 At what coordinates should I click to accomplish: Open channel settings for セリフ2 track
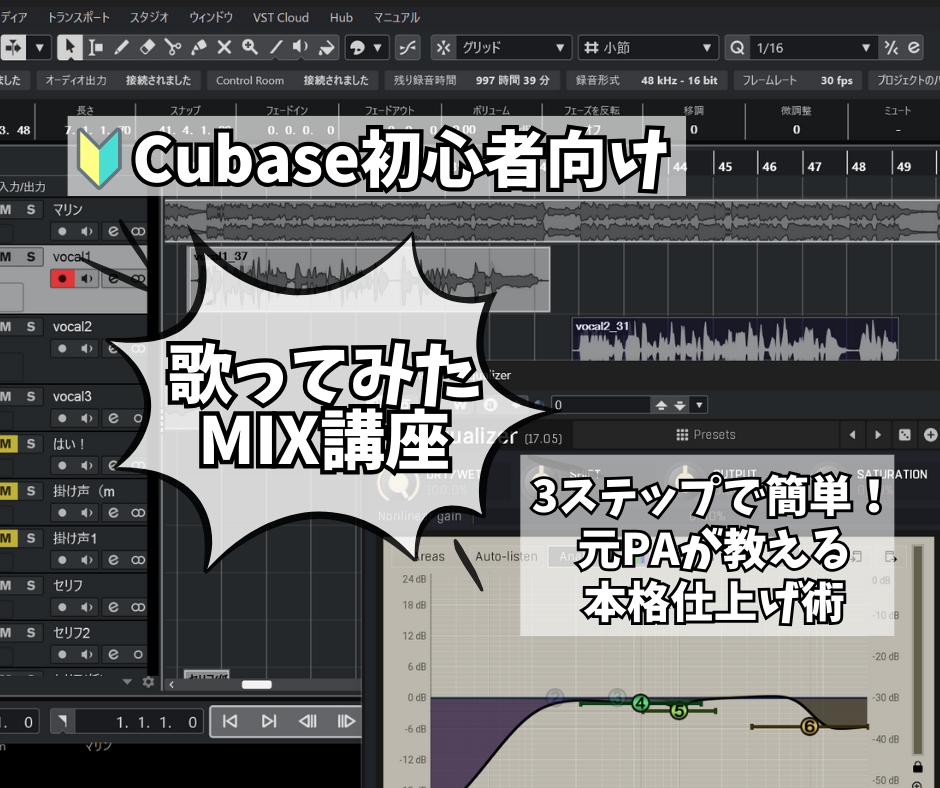coord(113,654)
